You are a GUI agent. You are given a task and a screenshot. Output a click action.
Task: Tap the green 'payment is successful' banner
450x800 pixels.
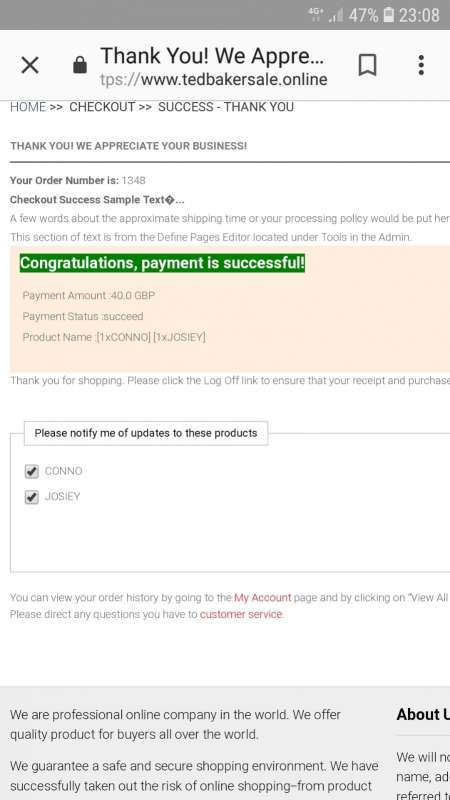click(162, 263)
